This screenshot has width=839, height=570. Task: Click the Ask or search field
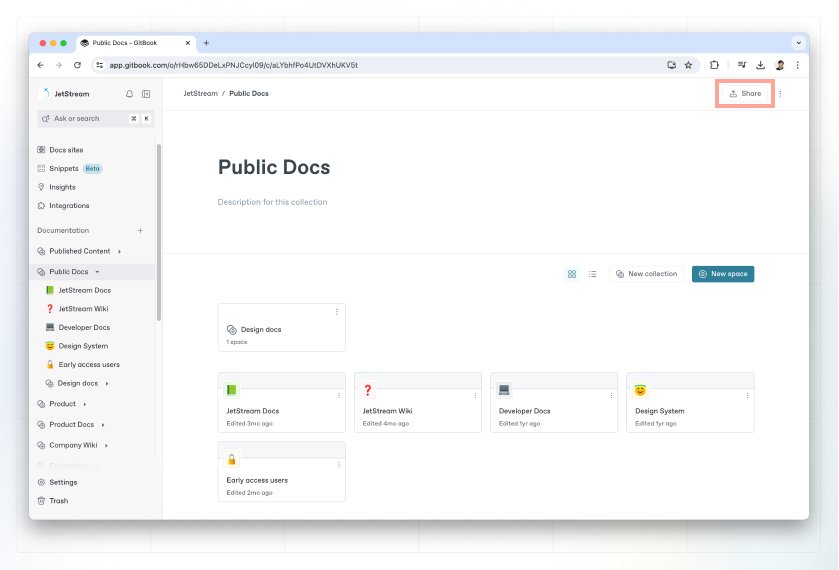point(85,118)
